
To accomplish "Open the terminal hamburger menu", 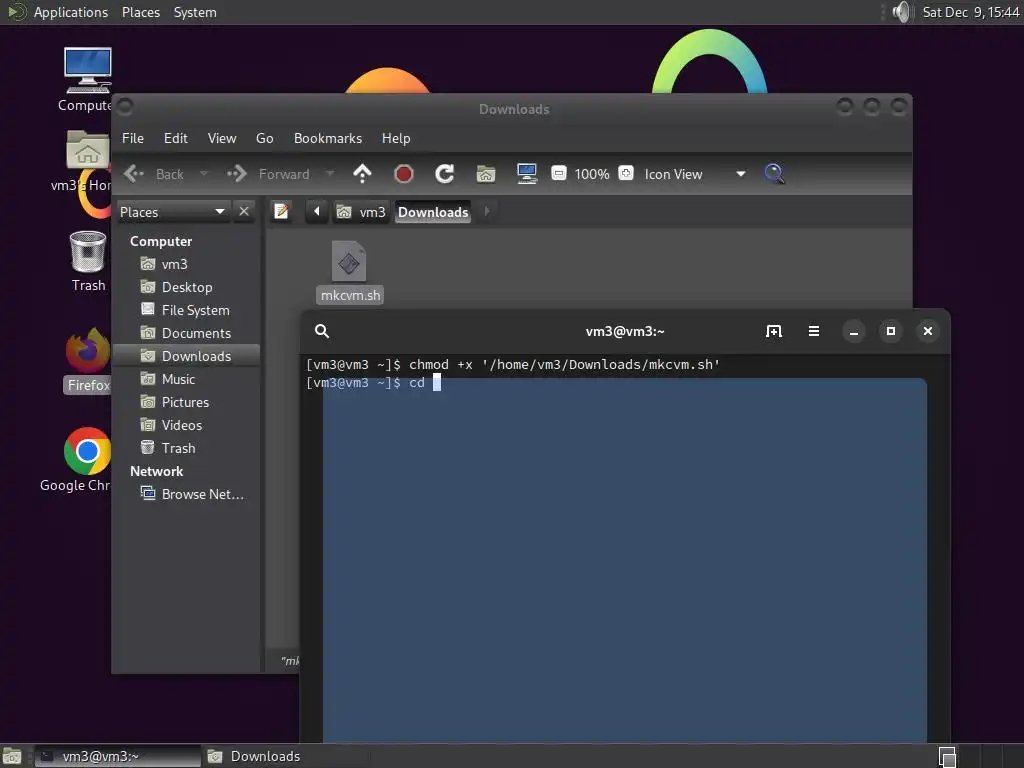I will coord(814,331).
